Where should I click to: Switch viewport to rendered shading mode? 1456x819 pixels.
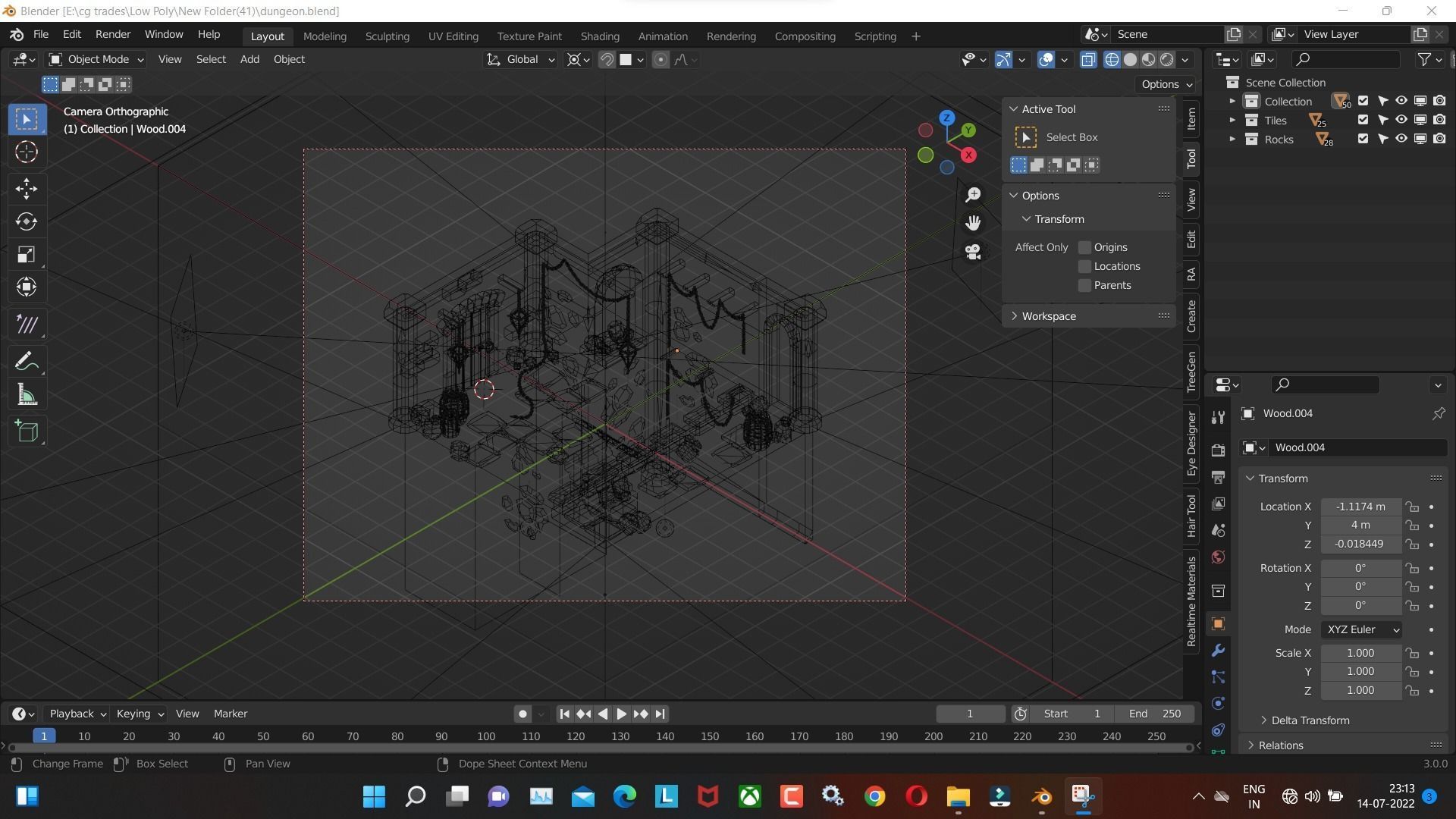pyautogui.click(x=1167, y=59)
